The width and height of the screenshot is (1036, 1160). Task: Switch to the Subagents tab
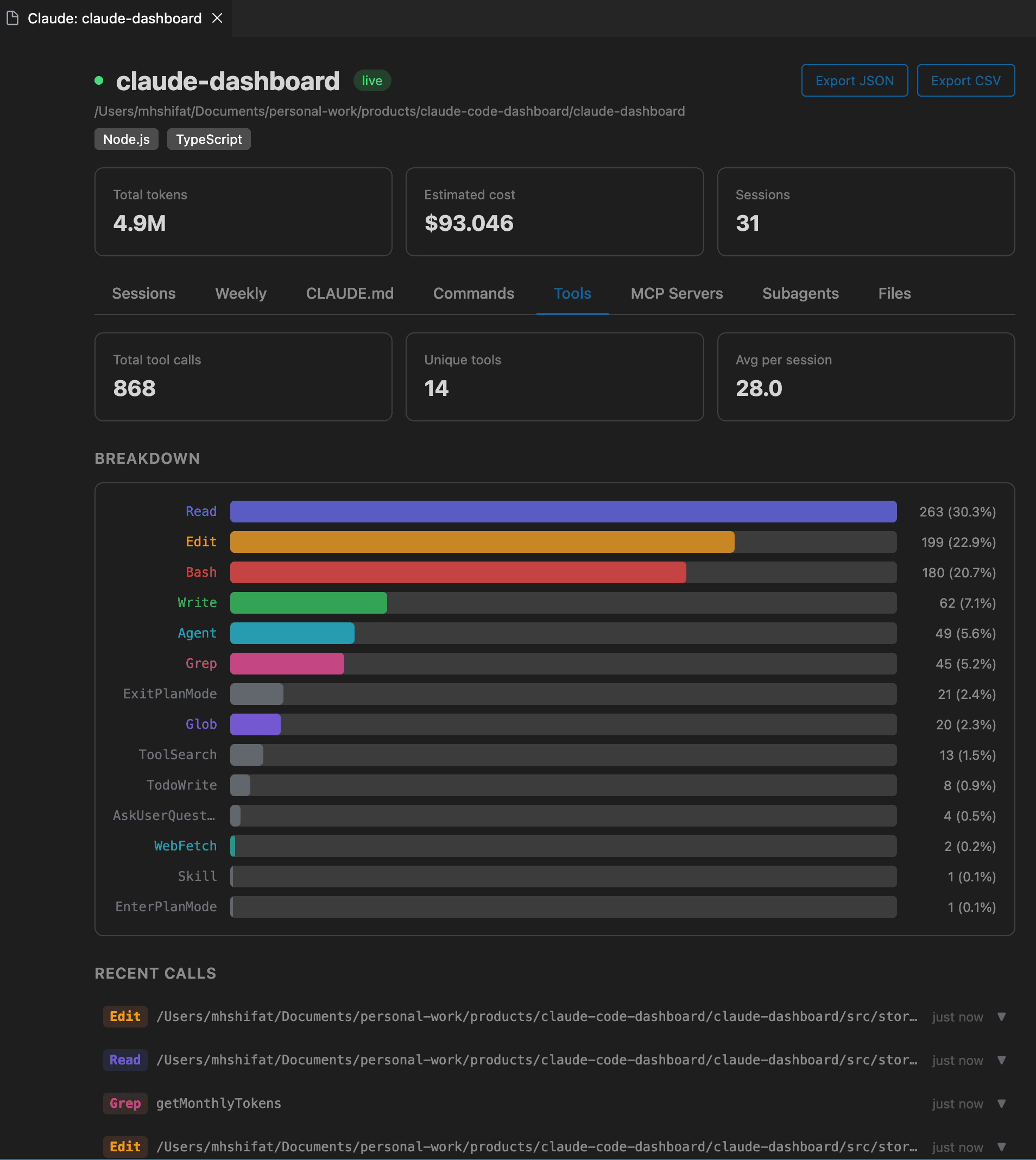coord(800,294)
